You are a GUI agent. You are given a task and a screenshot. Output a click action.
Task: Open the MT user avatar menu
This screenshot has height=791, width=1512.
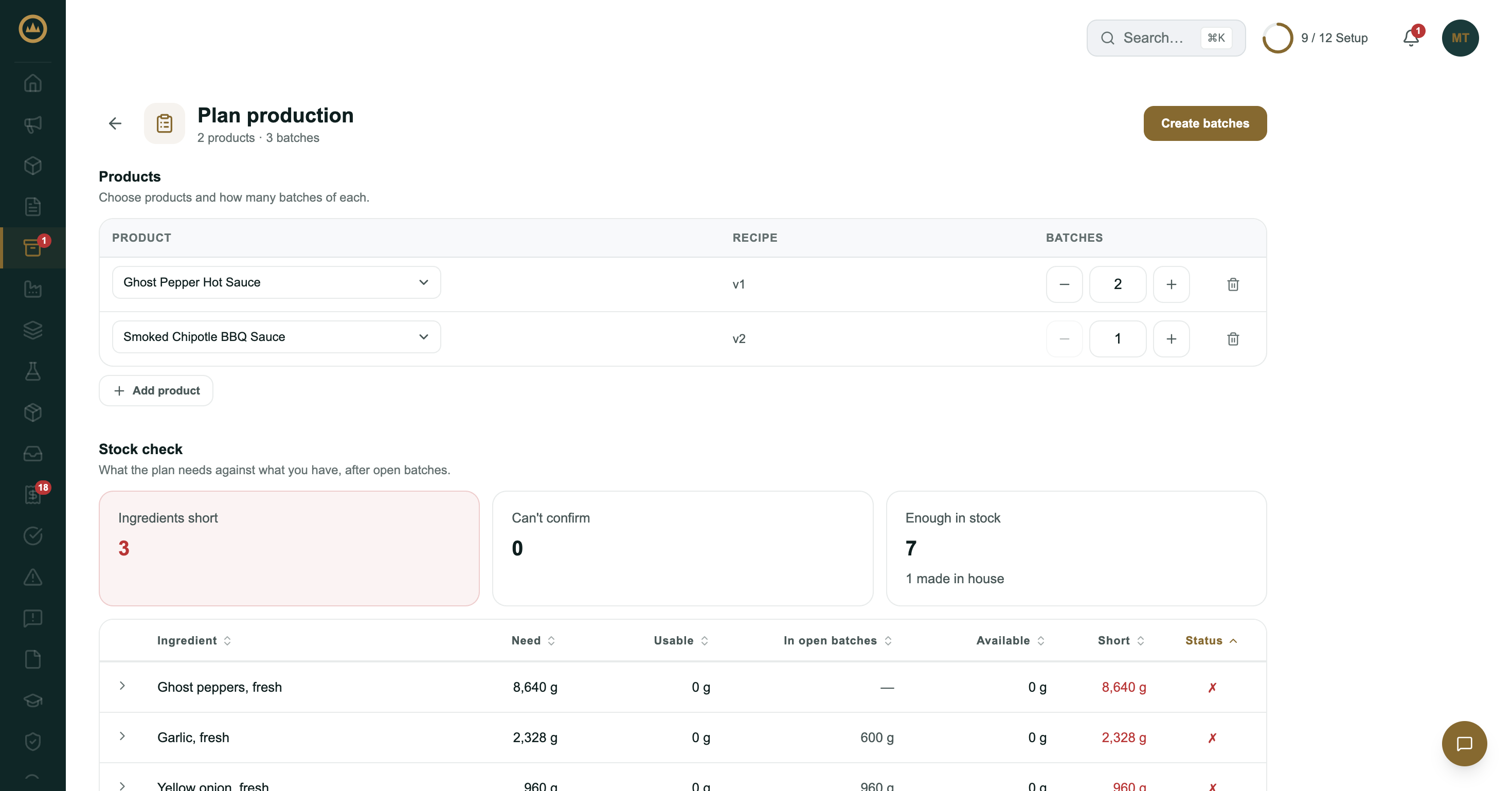(1460, 38)
